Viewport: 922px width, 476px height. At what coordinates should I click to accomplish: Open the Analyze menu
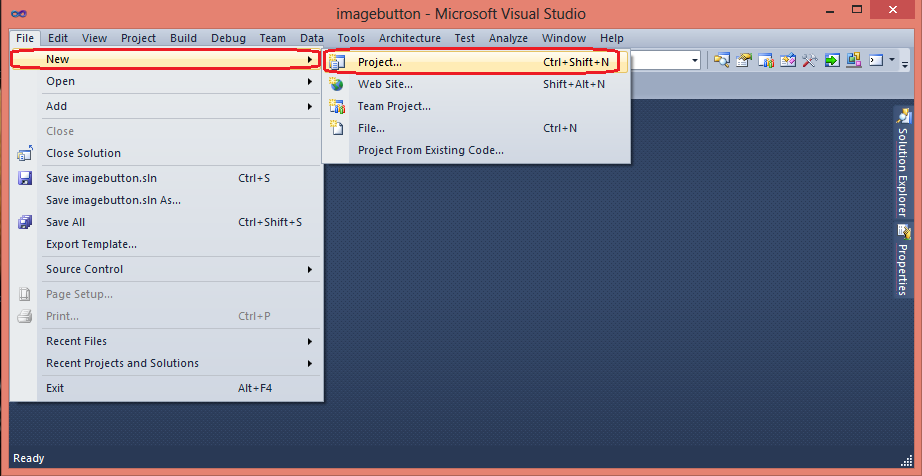[509, 38]
